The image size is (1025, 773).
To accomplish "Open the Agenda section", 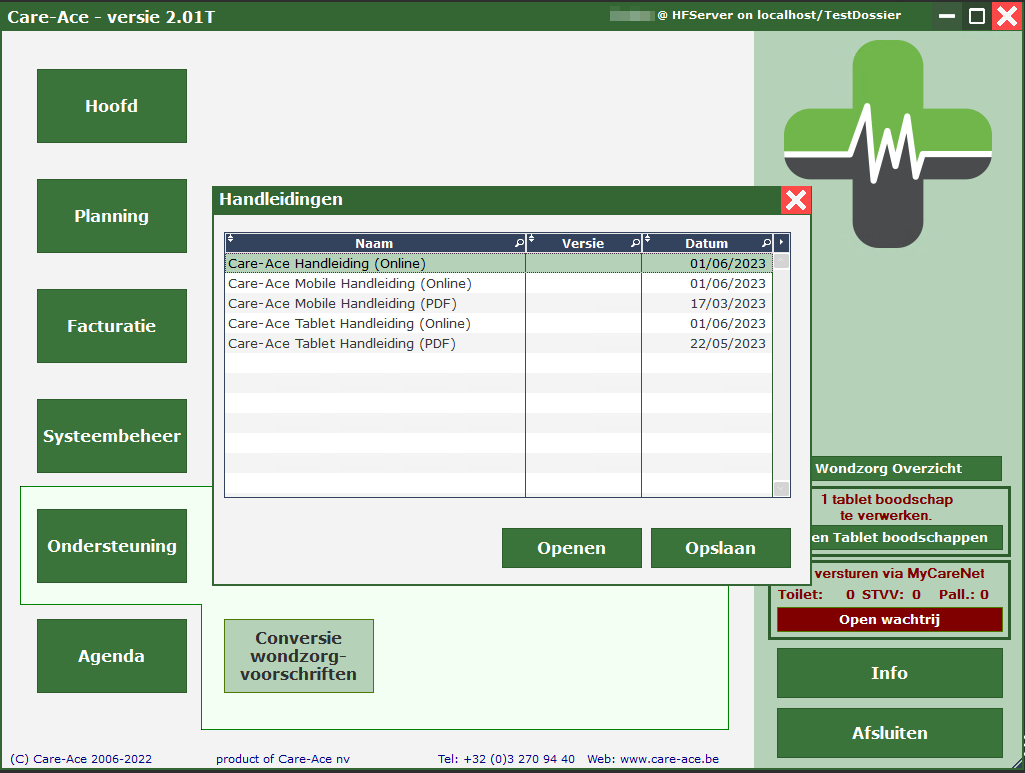I will (112, 656).
